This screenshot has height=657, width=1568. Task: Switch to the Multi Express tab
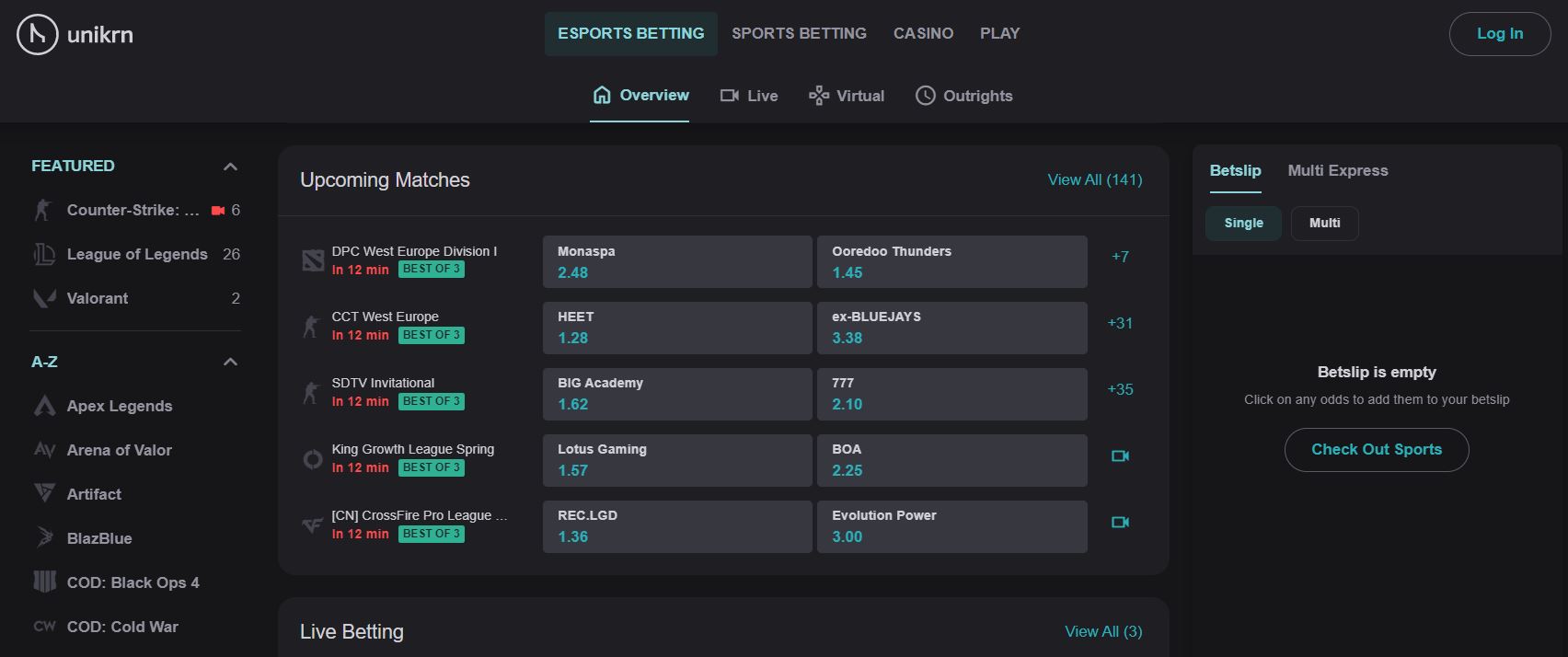[x=1338, y=171]
